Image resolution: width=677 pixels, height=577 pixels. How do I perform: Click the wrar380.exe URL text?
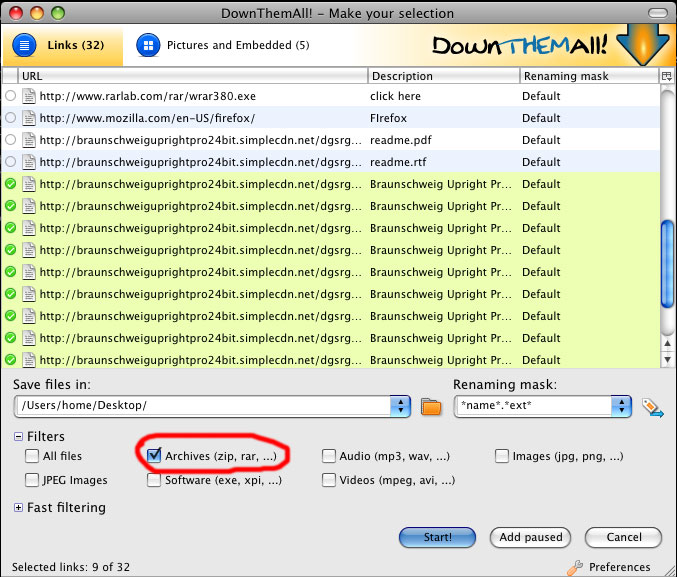point(148,96)
